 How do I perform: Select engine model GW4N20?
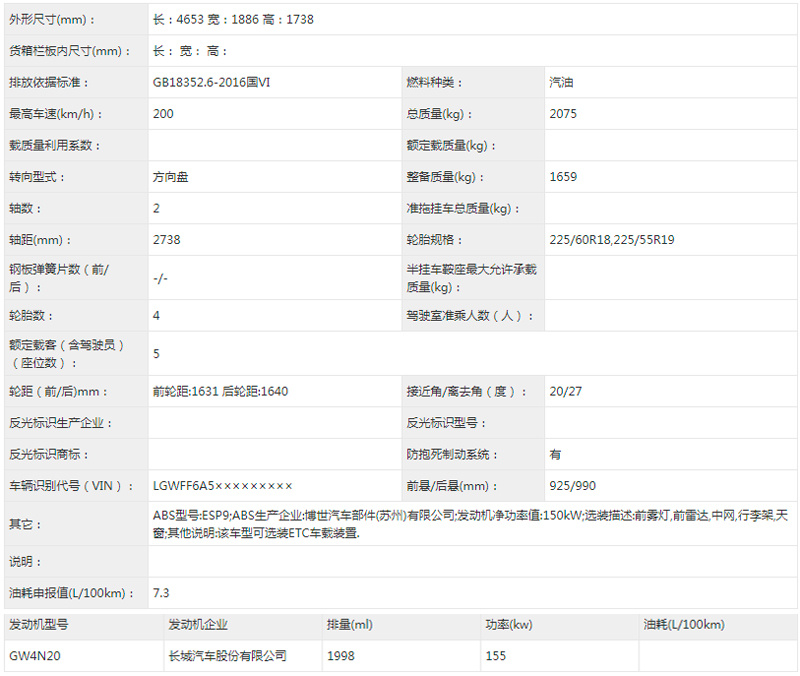tap(35, 656)
